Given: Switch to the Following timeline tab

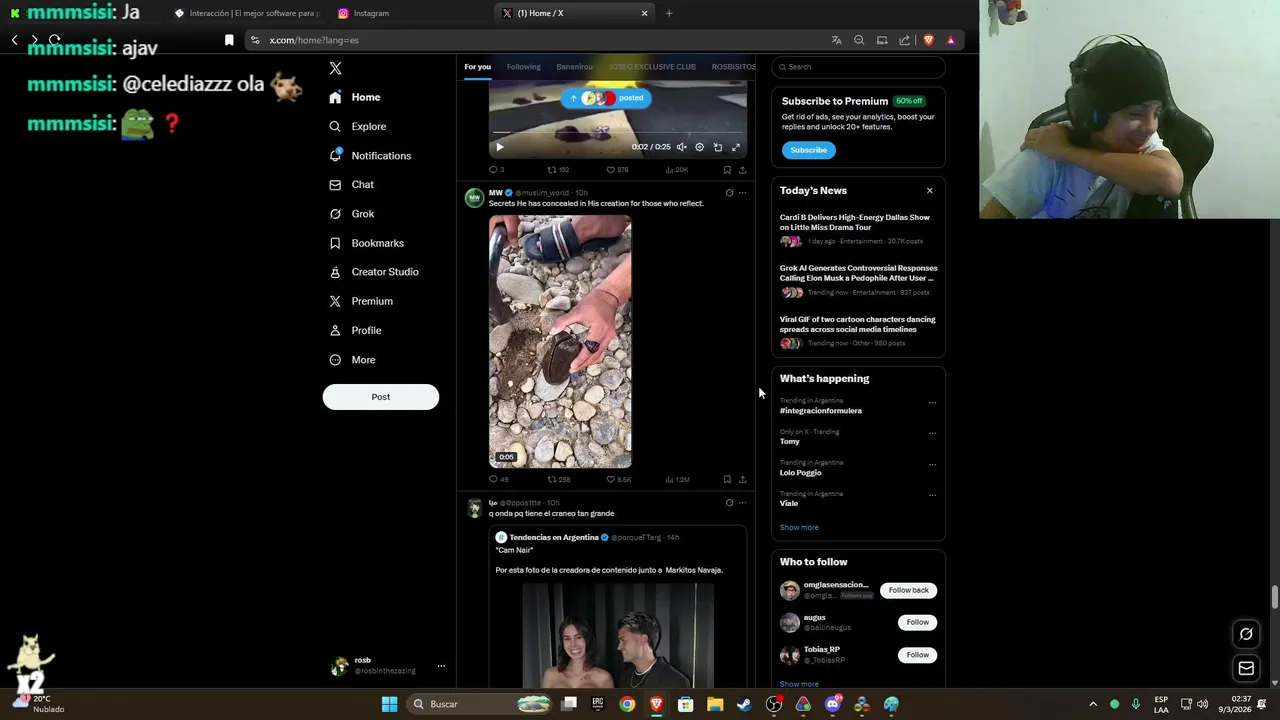Looking at the screenshot, I should [x=523, y=67].
